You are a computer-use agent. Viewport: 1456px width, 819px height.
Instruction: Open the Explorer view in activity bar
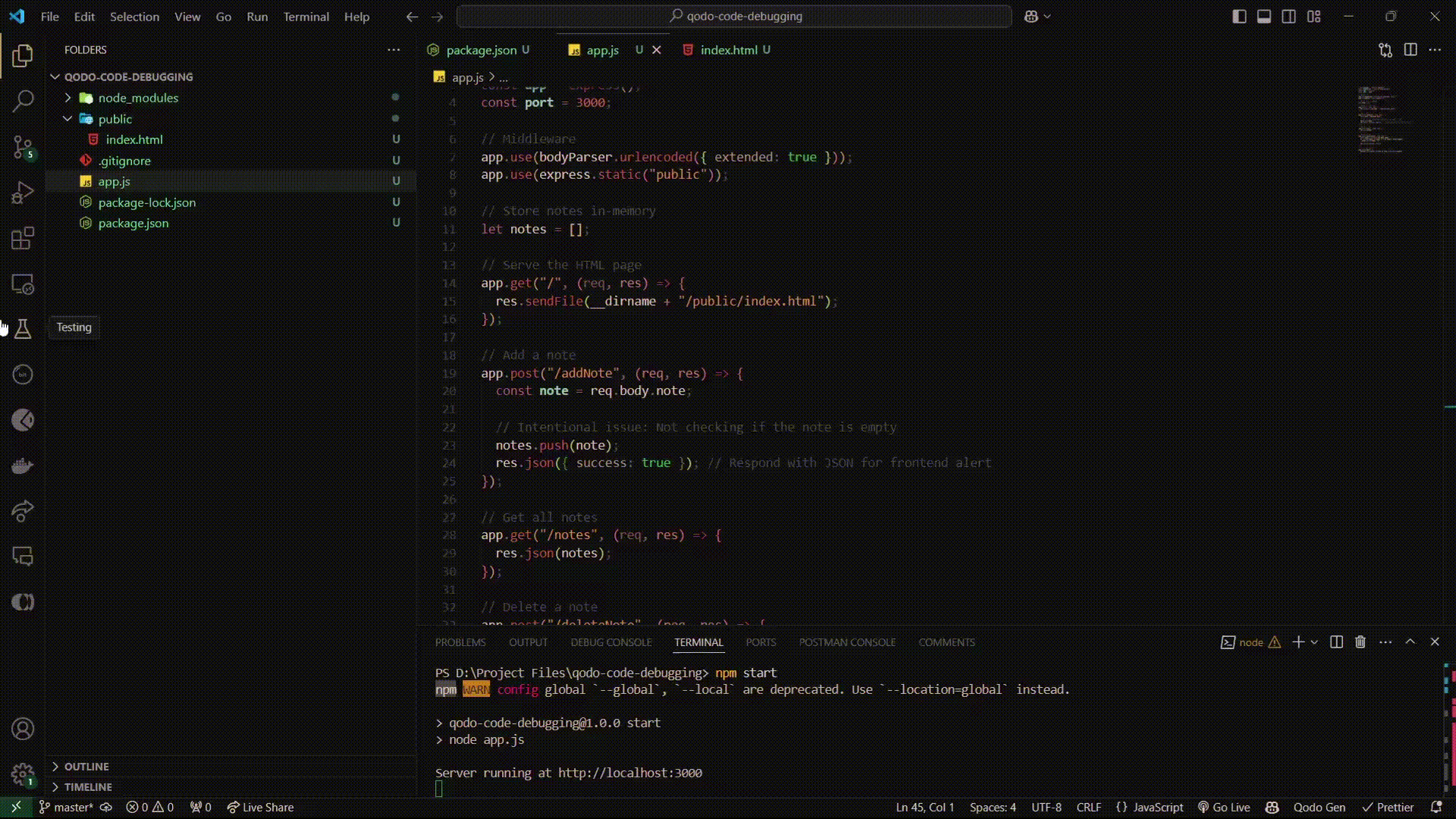[23, 55]
